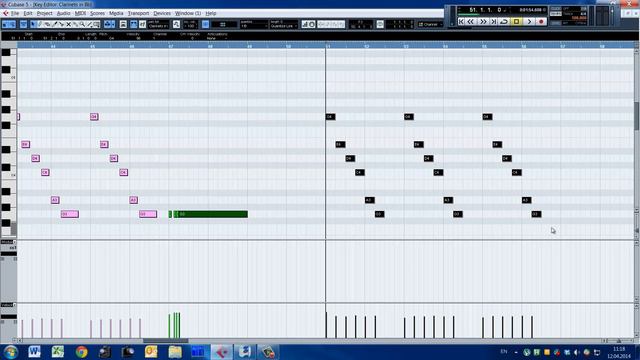Viewport: 640px width, 360px height.
Task: Jump to project end in transport
Action: pos(493,21)
